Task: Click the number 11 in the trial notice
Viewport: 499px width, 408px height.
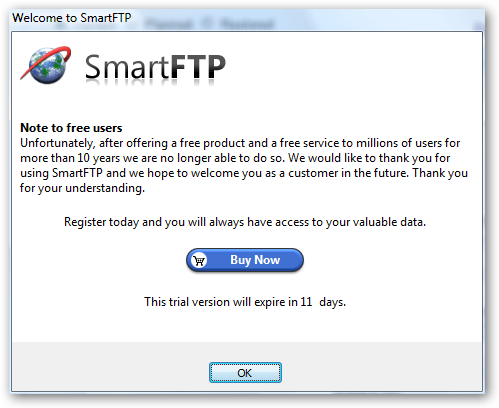Action: pos(306,302)
